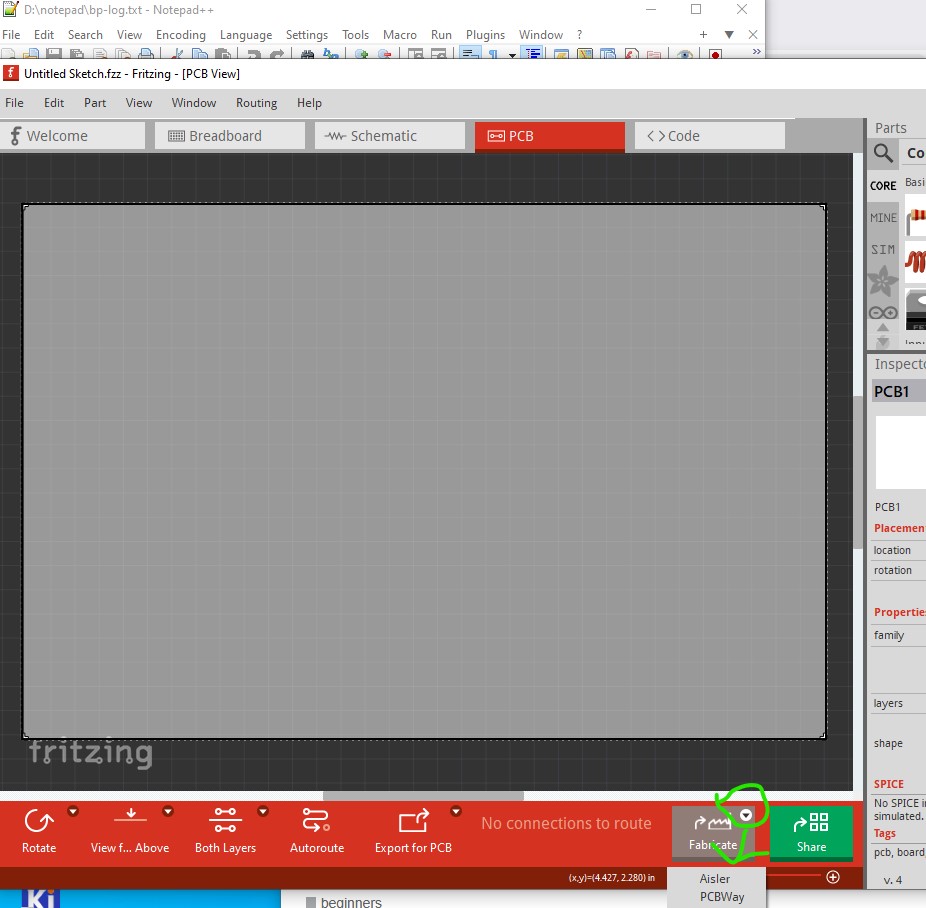
Task: Click the Autoroute icon
Action: (x=316, y=822)
